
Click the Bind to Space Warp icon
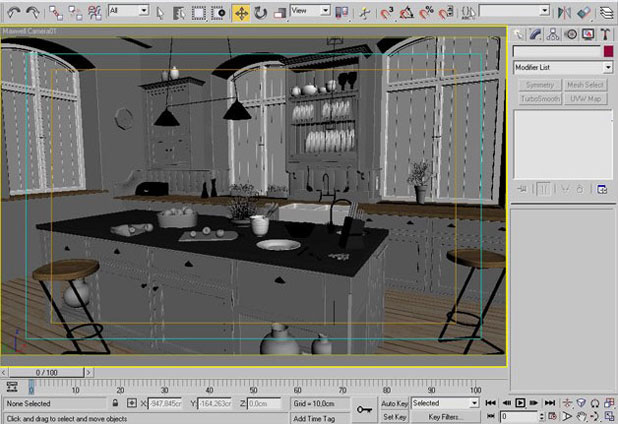coord(95,13)
